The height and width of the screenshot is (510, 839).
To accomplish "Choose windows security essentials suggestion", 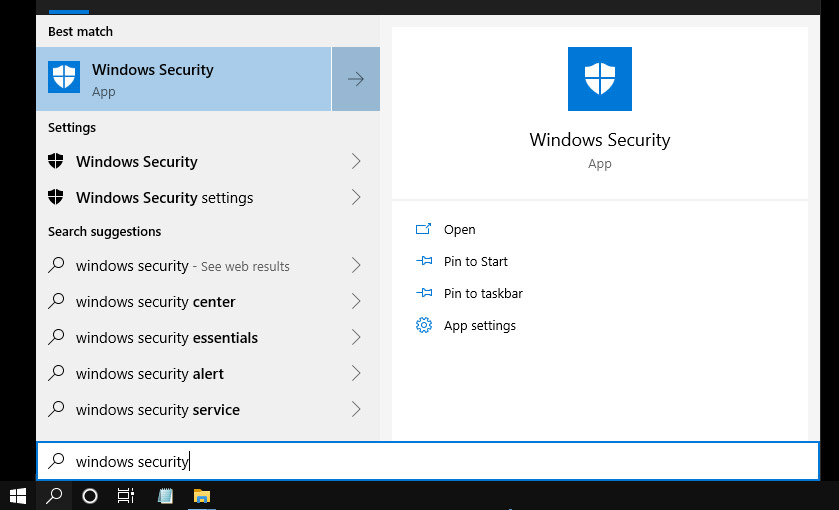I will [x=208, y=338].
